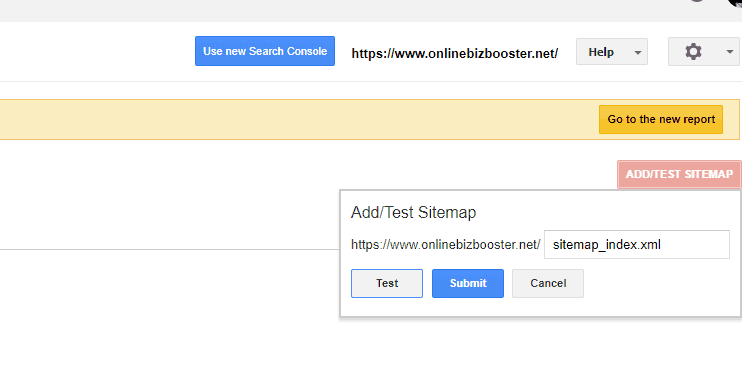742x370 pixels.
Task: Test the sitemap with the Test button
Action: (x=387, y=283)
